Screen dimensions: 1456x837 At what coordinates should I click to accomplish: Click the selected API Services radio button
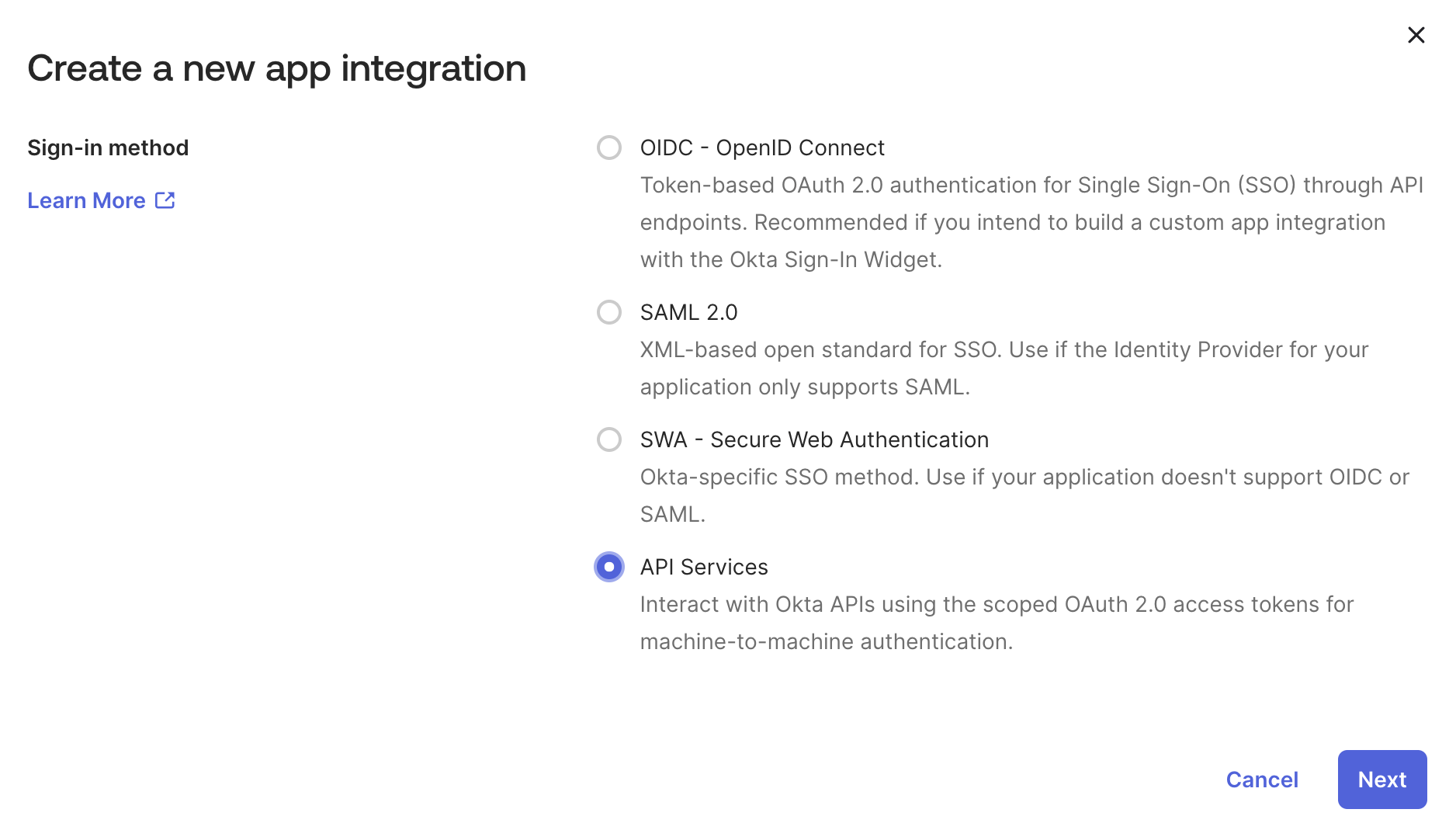(609, 567)
